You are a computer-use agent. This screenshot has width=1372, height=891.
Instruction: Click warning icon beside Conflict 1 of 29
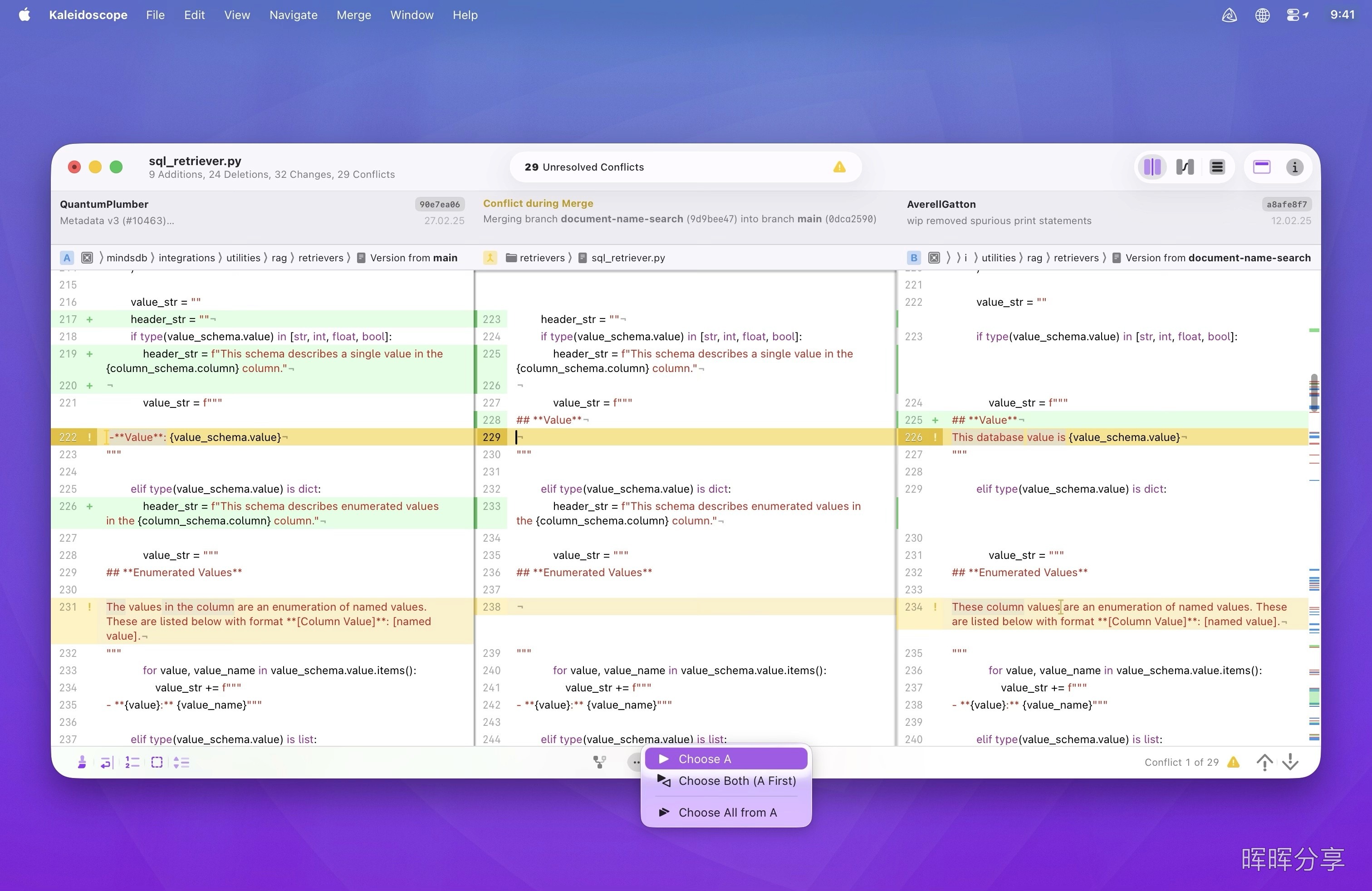[1233, 762]
